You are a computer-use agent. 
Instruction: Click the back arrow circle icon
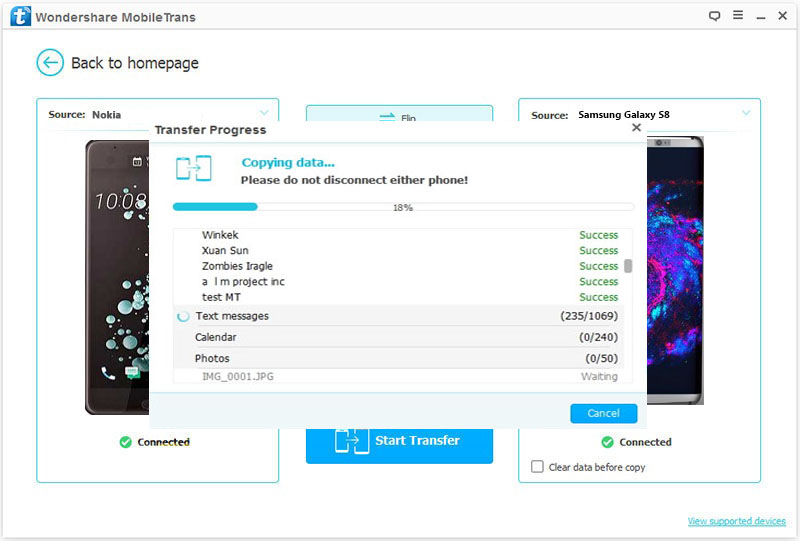50,63
